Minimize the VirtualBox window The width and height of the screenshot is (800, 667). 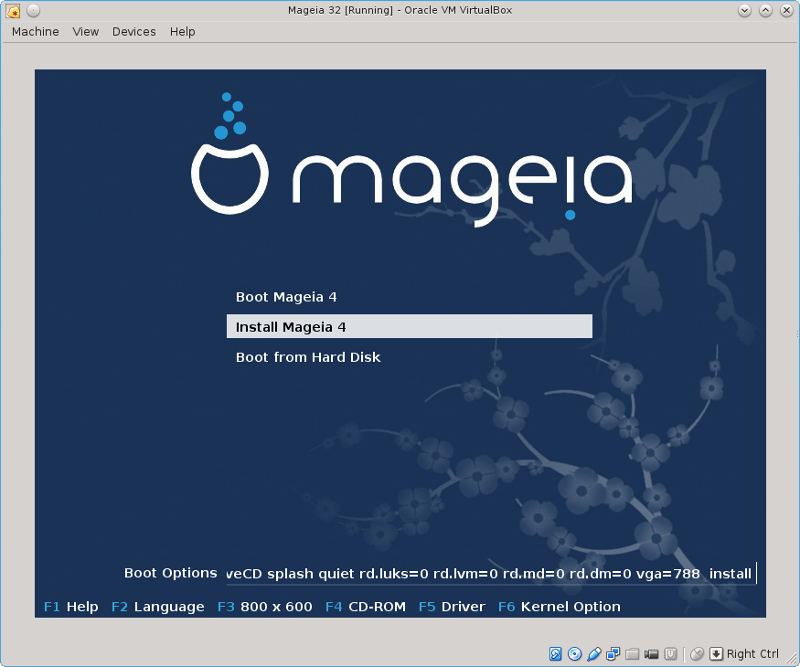click(x=744, y=10)
